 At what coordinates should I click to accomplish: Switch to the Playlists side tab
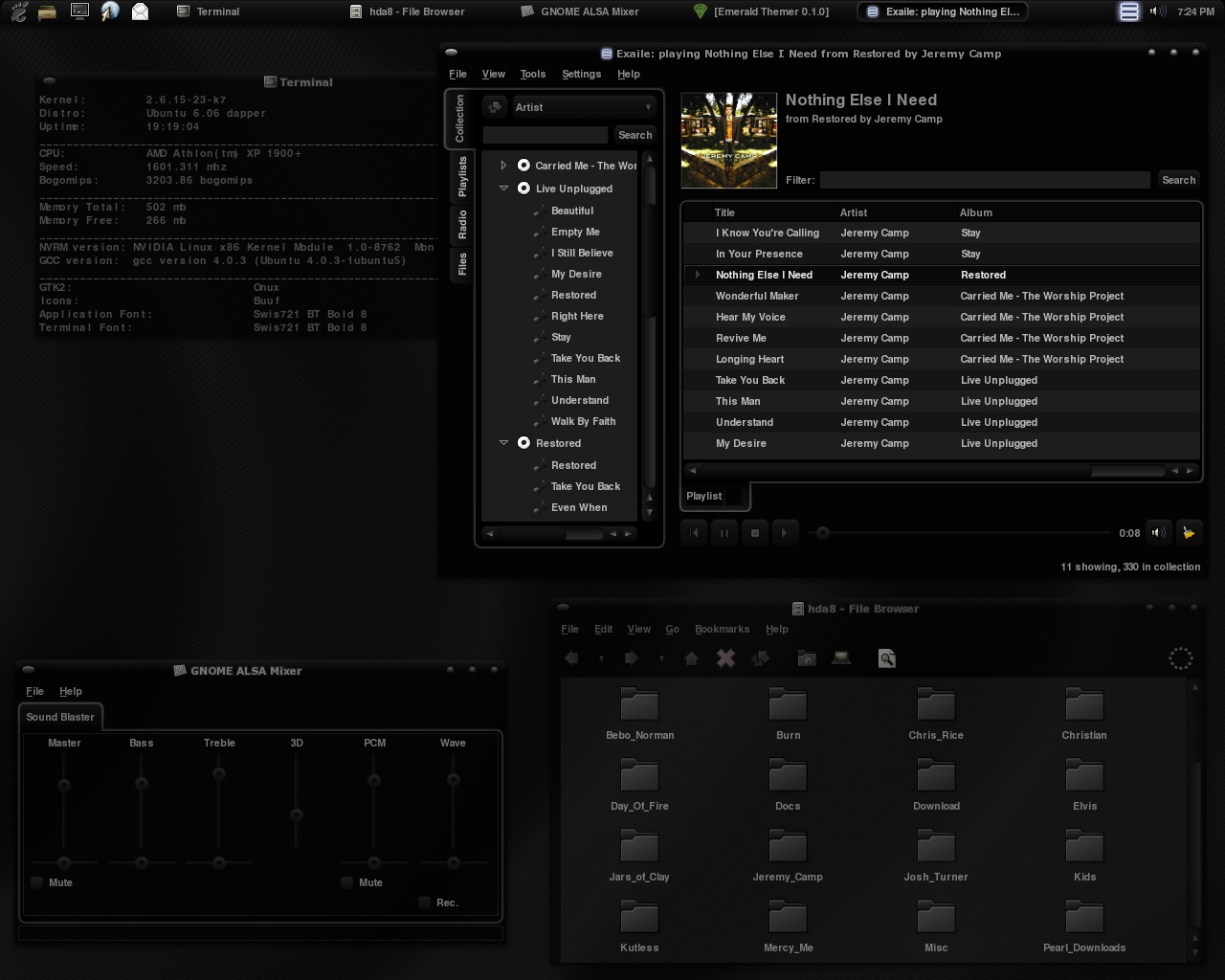462,177
